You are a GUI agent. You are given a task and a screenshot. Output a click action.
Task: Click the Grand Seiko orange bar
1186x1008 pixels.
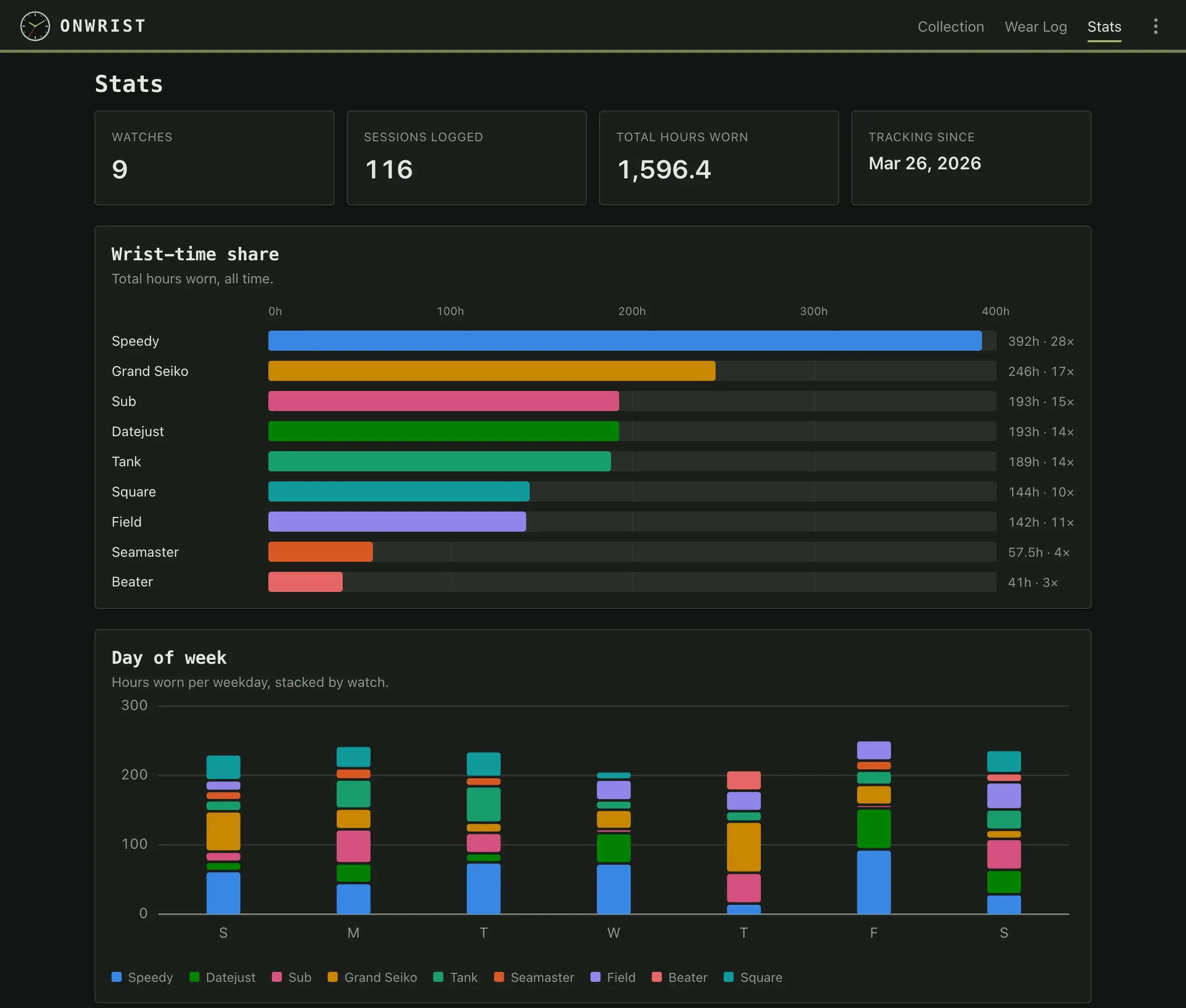(491, 371)
